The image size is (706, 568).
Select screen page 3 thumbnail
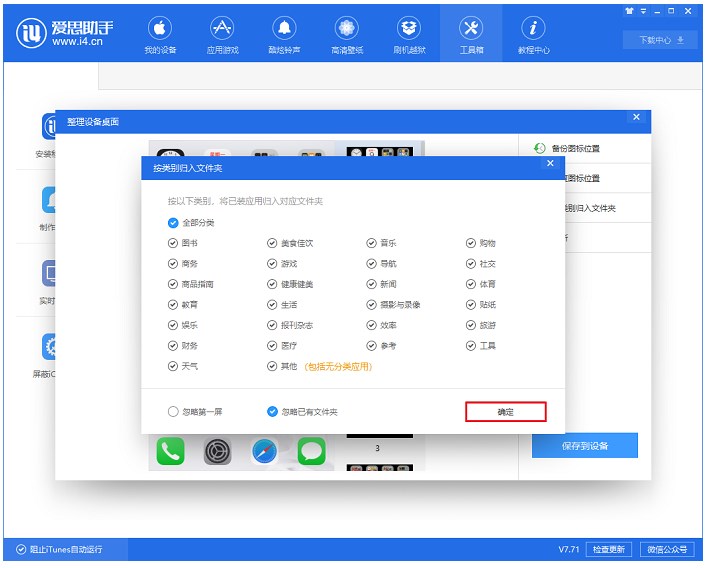[x=380, y=436]
